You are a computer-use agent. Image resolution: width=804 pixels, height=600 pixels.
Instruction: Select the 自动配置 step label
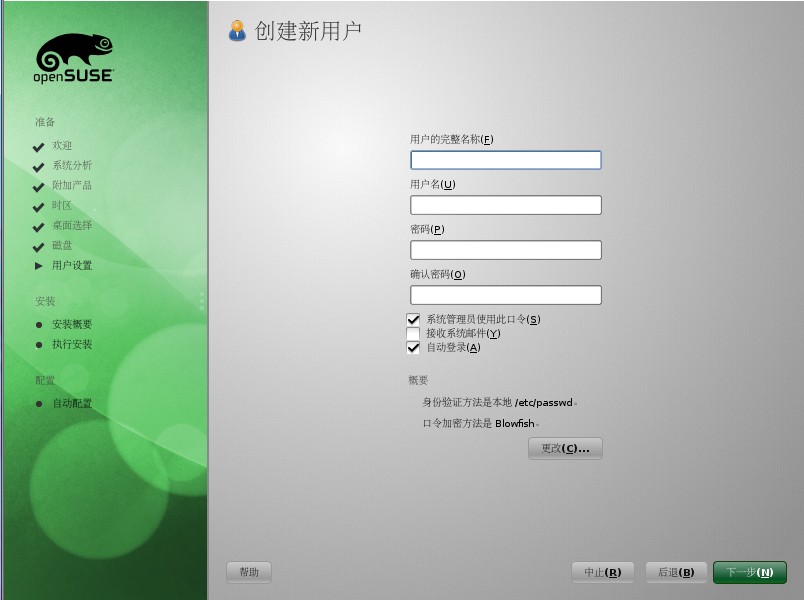(72, 404)
